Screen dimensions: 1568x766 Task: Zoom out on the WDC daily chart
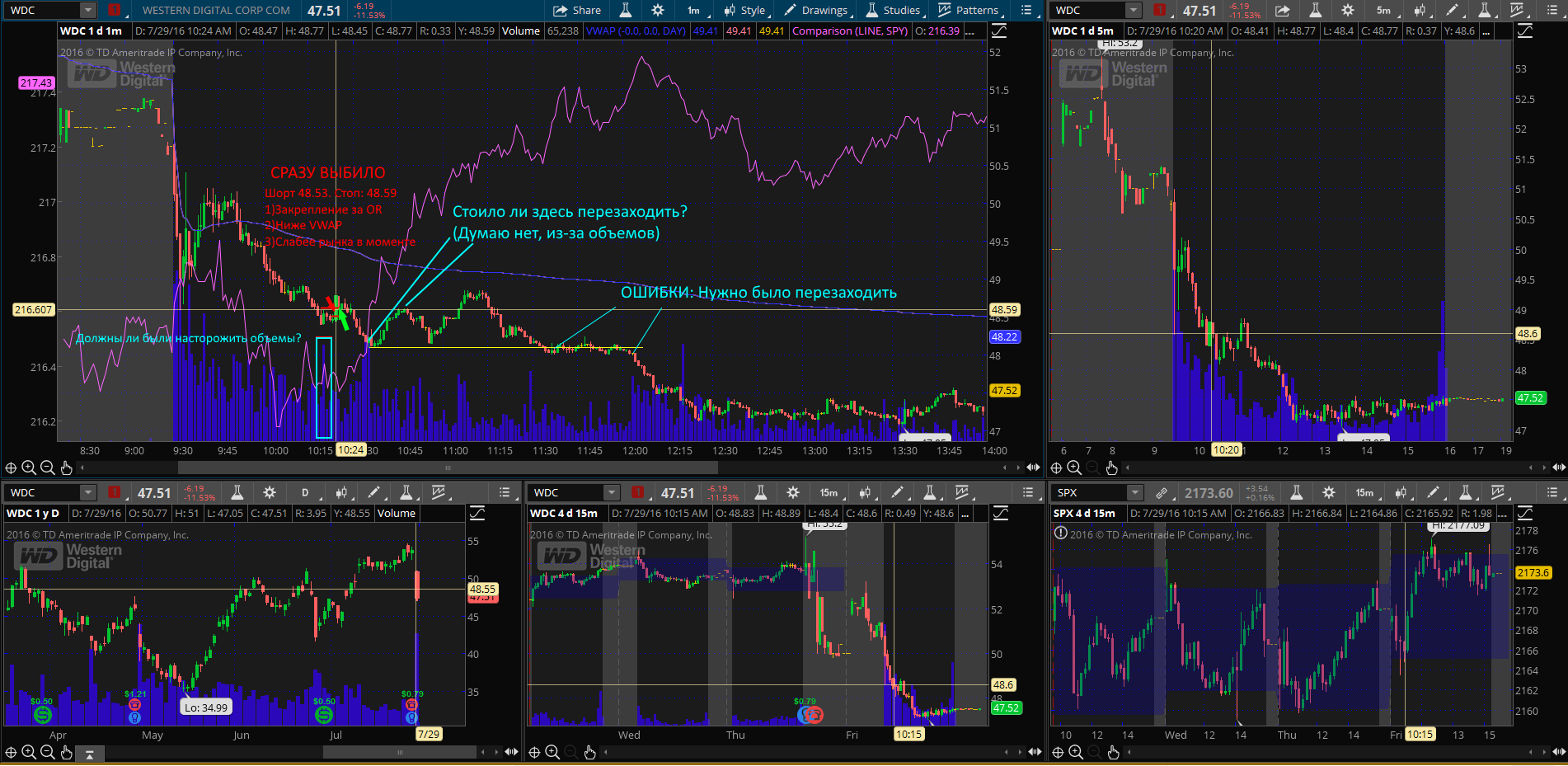pyautogui.click(x=47, y=752)
